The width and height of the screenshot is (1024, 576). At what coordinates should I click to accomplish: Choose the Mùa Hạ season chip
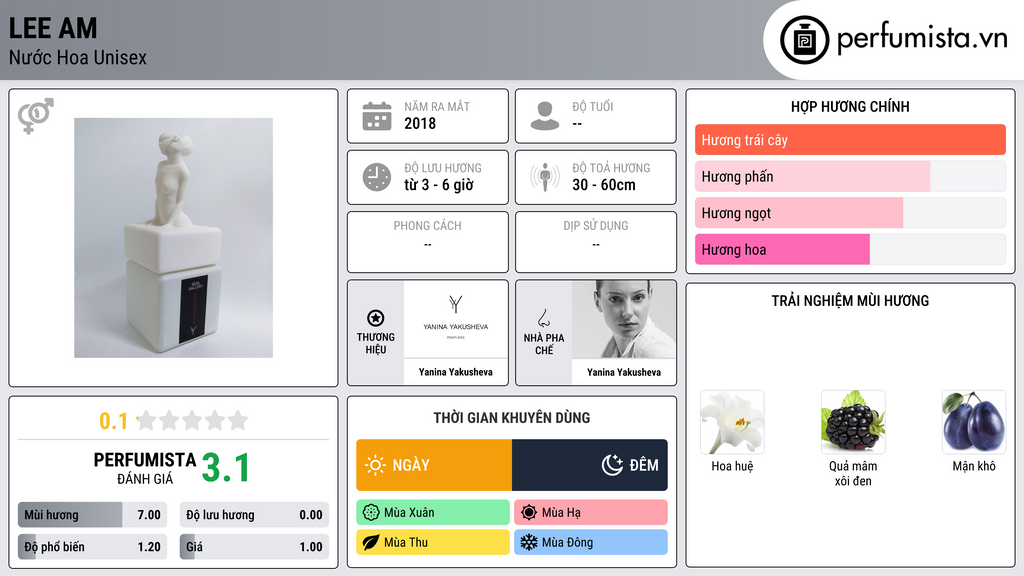pos(591,513)
